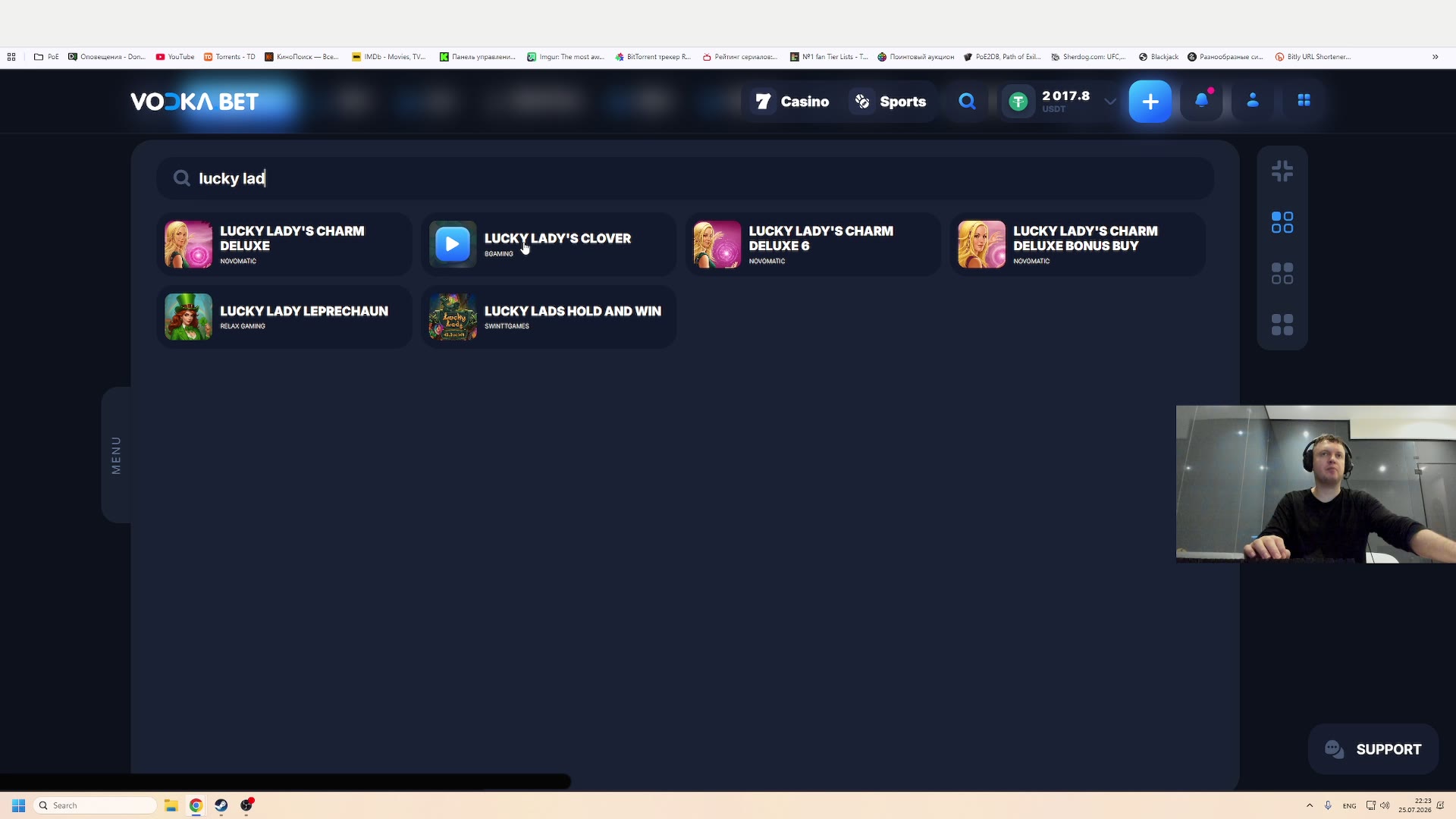Select the 'LUCKY LADY LEPRECHAUN' game title
This screenshot has width=1456, height=819.
coord(304,311)
